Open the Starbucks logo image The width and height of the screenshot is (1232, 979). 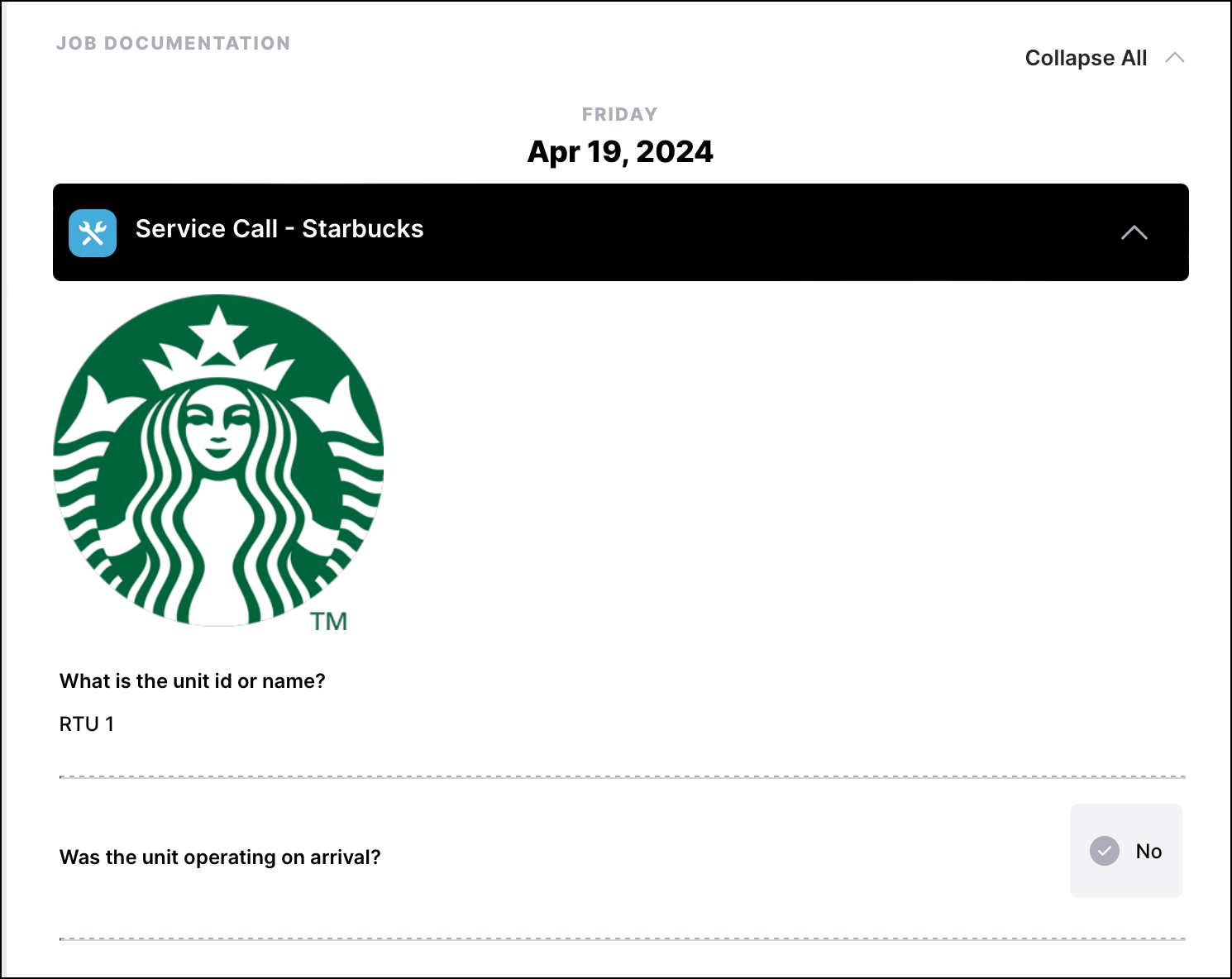[x=218, y=464]
